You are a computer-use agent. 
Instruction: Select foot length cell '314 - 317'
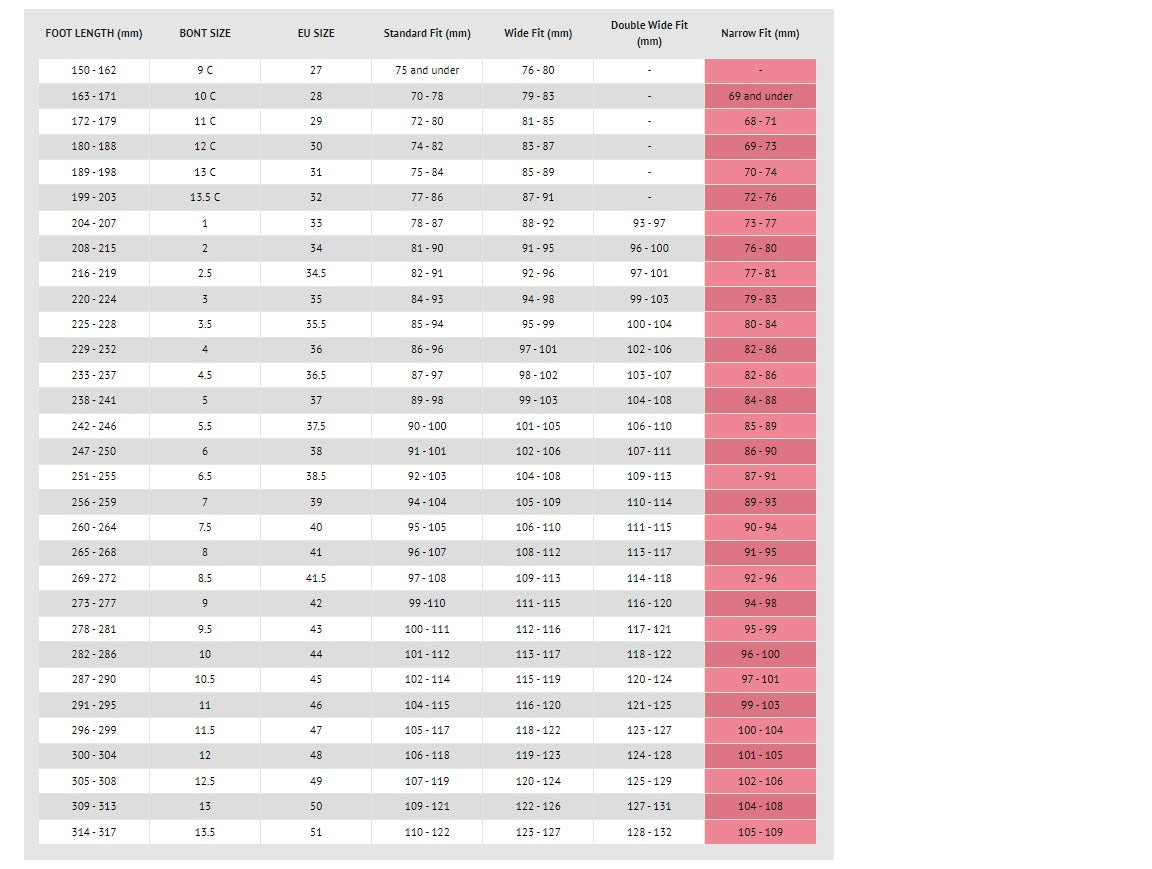click(x=94, y=832)
